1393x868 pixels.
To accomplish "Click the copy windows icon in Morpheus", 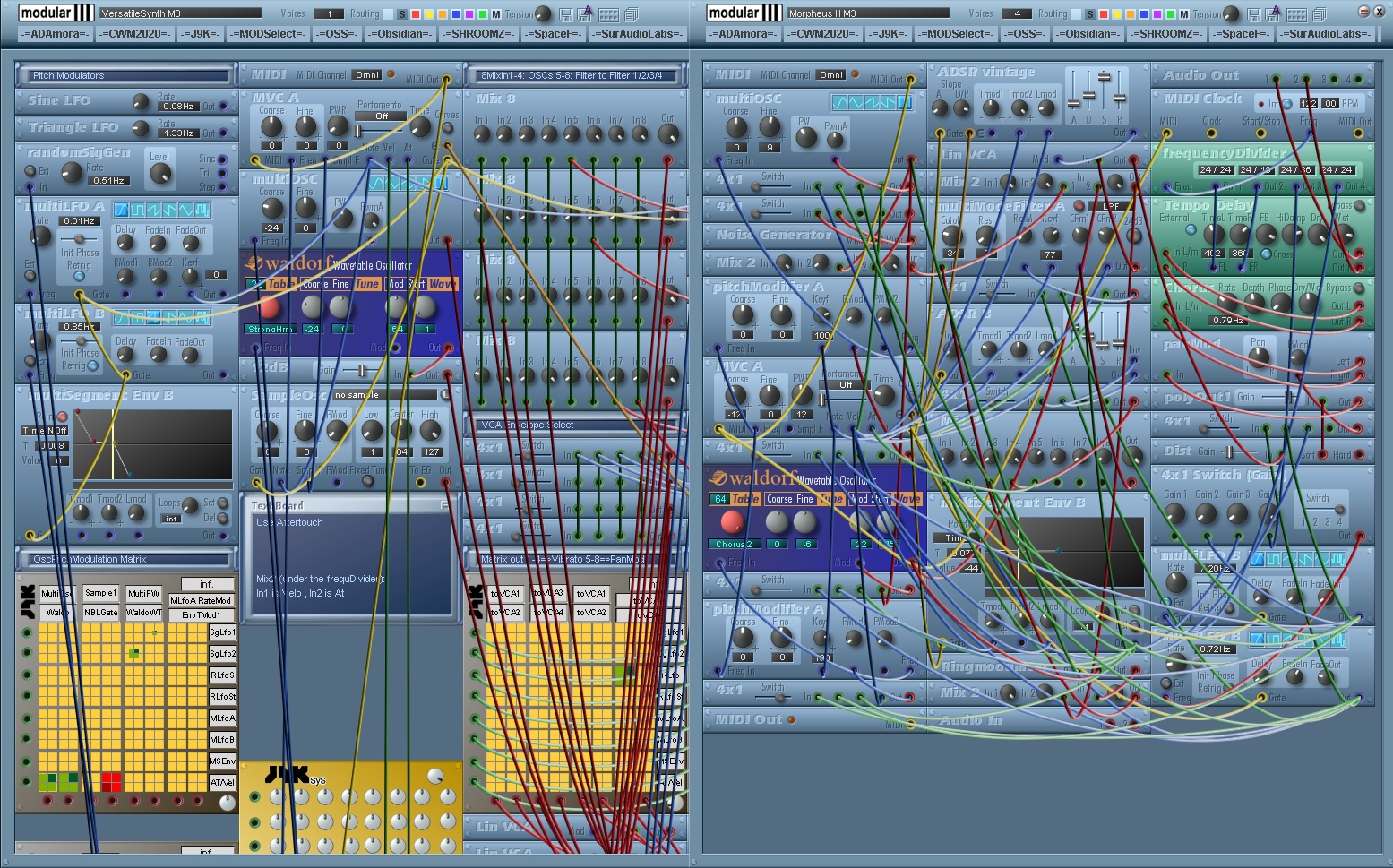I will [x=1319, y=14].
